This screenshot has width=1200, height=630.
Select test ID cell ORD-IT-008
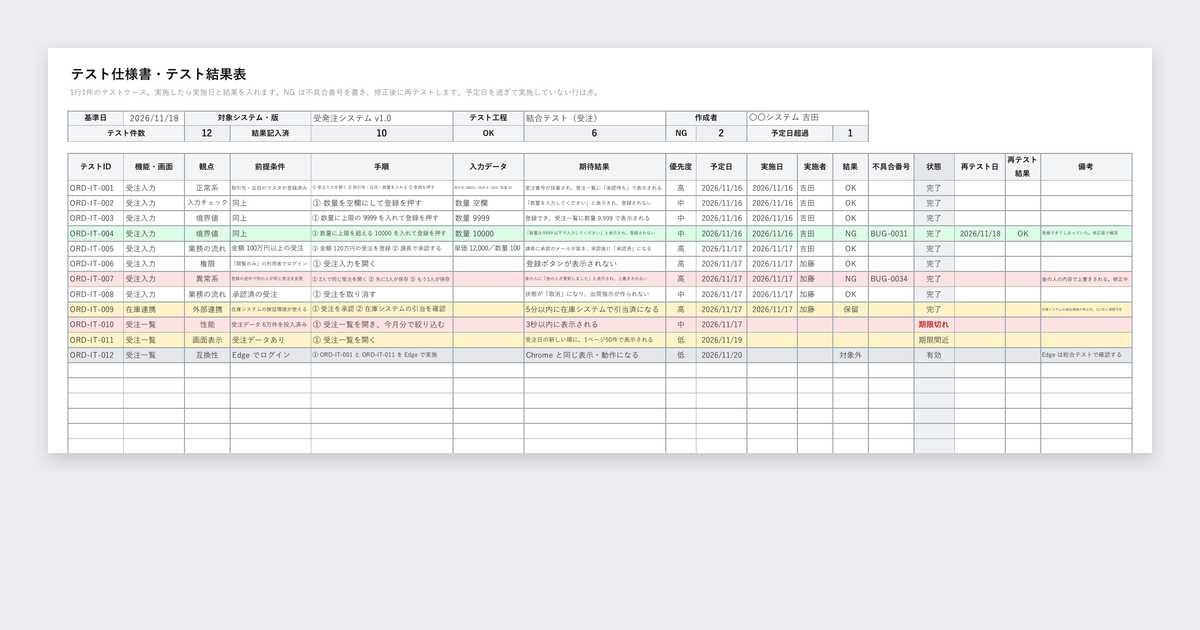[x=95, y=294]
